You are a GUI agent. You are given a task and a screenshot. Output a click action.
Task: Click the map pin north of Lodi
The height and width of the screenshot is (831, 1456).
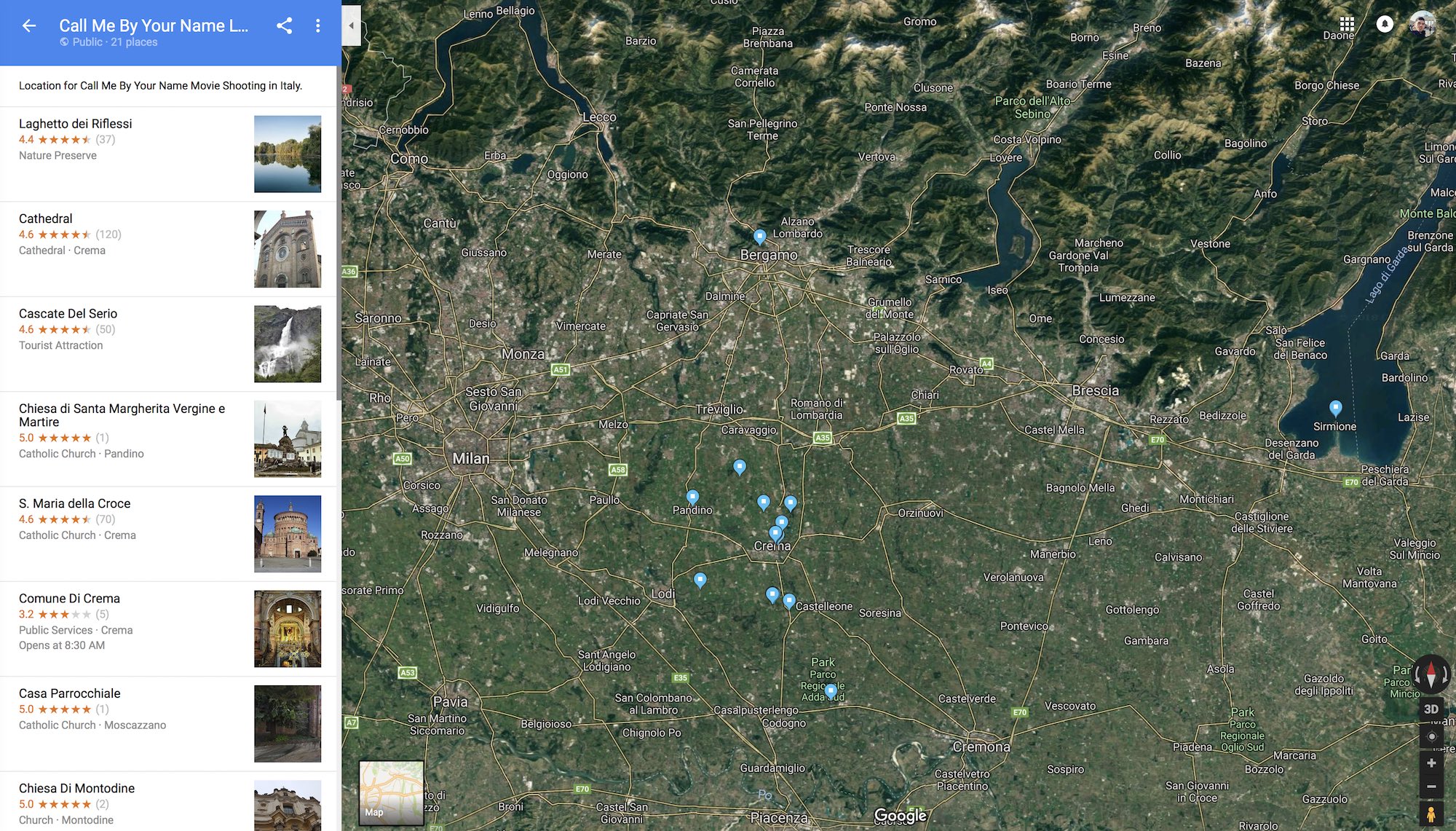click(700, 580)
